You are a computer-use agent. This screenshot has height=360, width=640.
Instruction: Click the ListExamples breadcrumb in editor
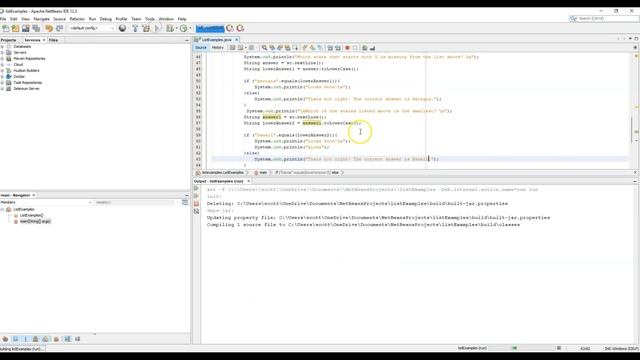click(x=220, y=173)
